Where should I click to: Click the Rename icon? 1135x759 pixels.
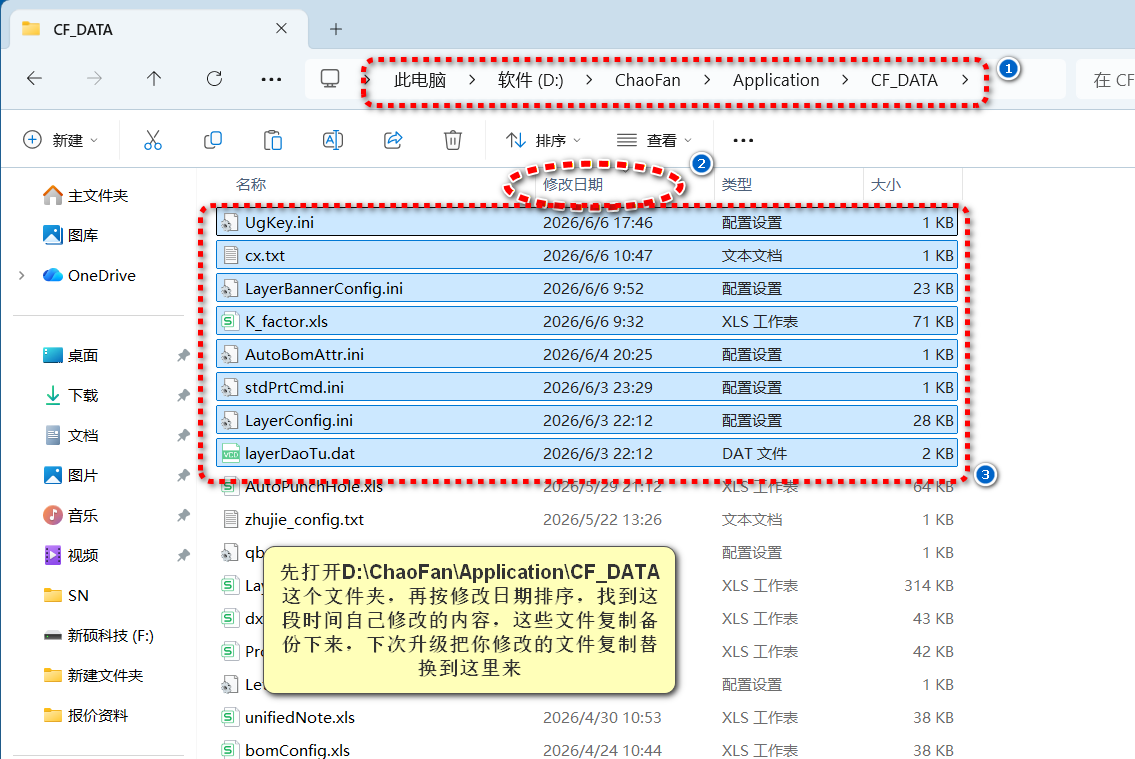pos(332,140)
